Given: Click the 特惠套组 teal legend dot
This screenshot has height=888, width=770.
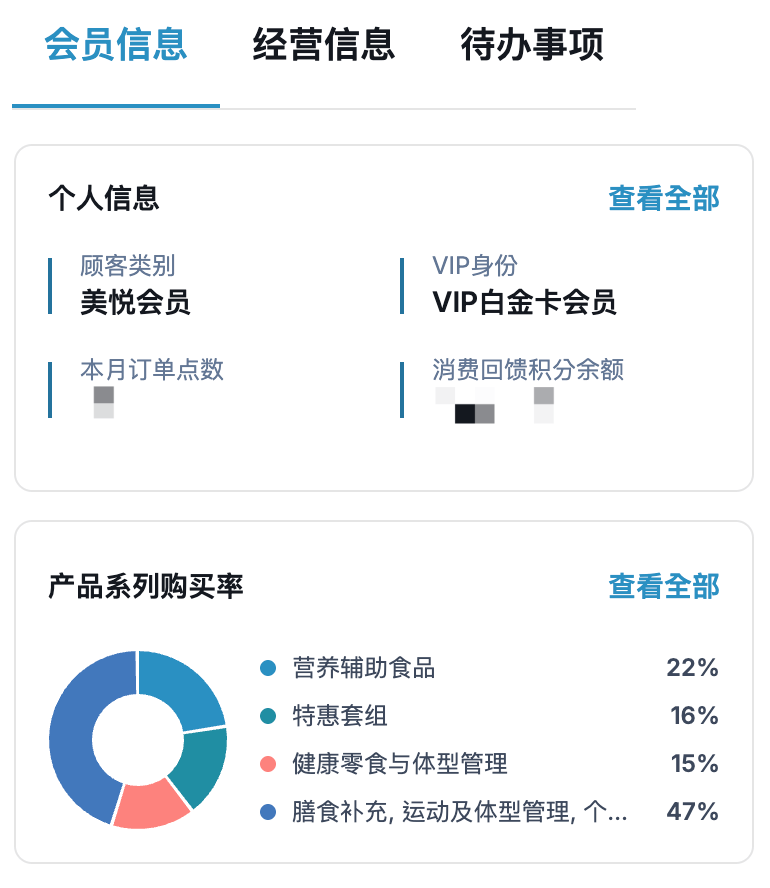Looking at the screenshot, I should 268,716.
